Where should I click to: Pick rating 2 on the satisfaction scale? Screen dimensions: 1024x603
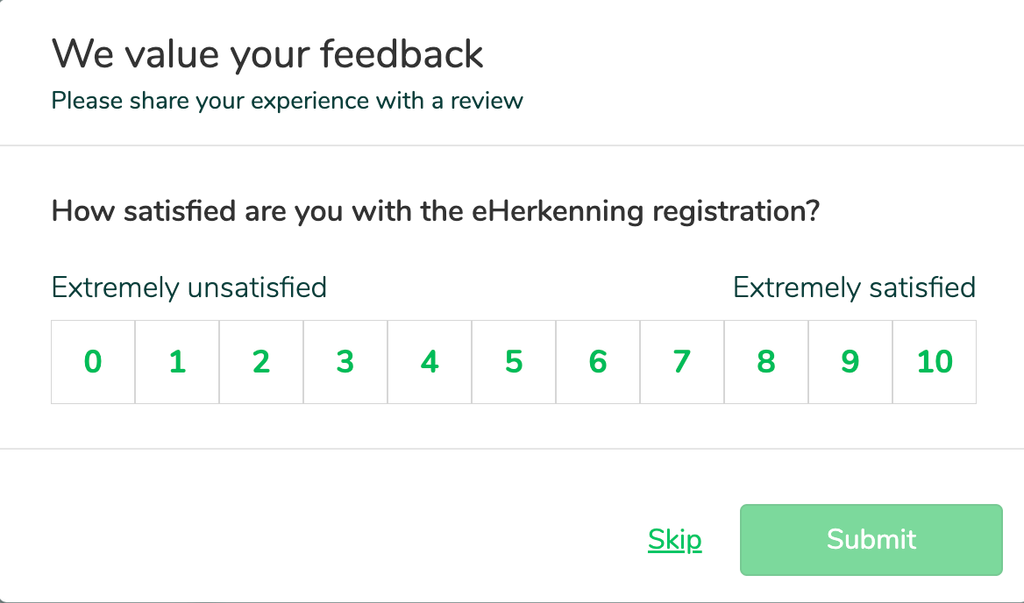pyautogui.click(x=261, y=361)
